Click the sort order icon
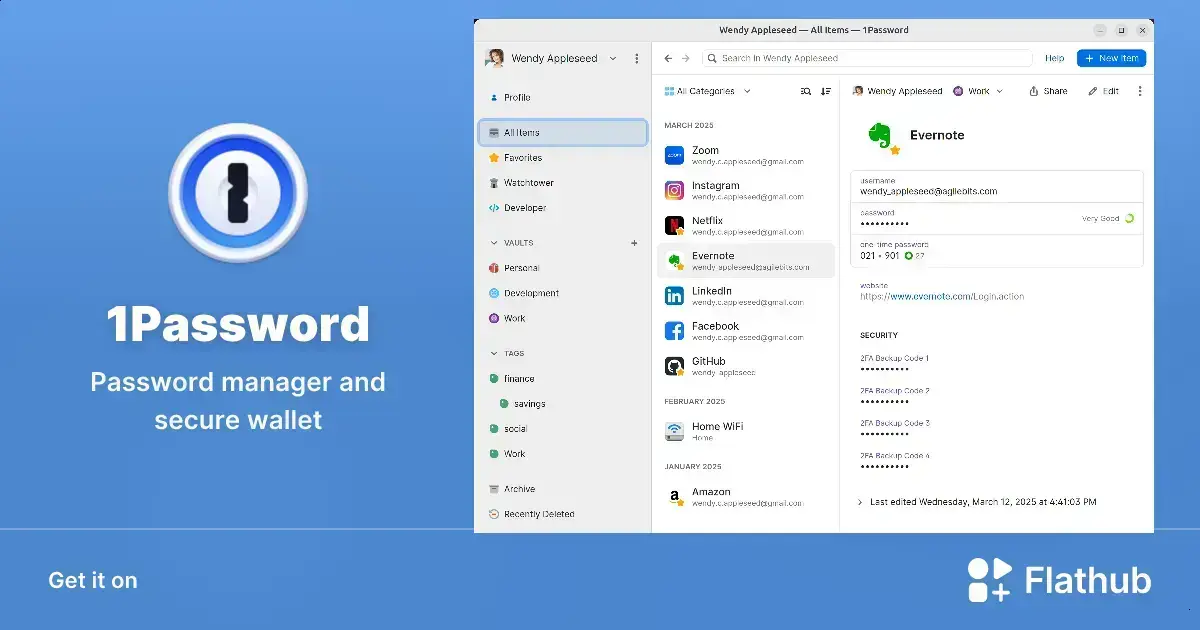1200x630 pixels. click(x=826, y=91)
